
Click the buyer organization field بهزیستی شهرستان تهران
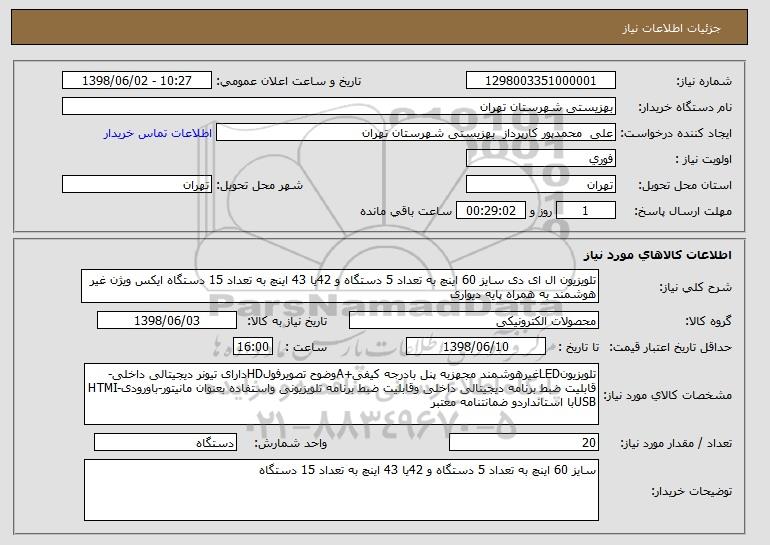[339, 107]
